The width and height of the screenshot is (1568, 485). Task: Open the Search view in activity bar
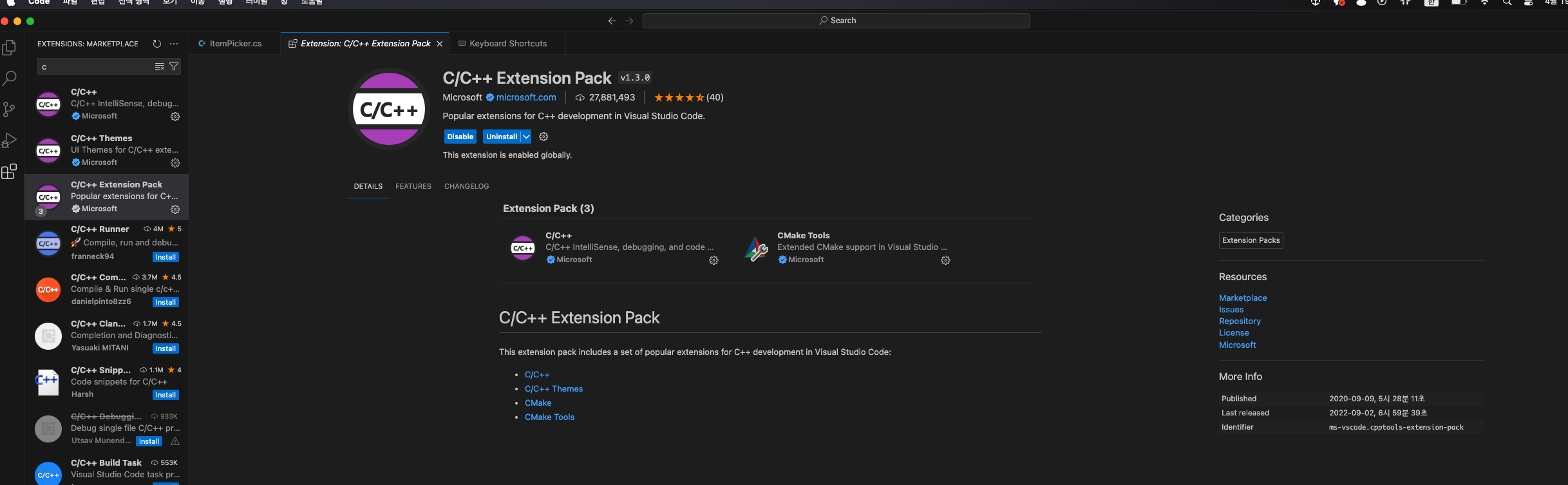10,79
